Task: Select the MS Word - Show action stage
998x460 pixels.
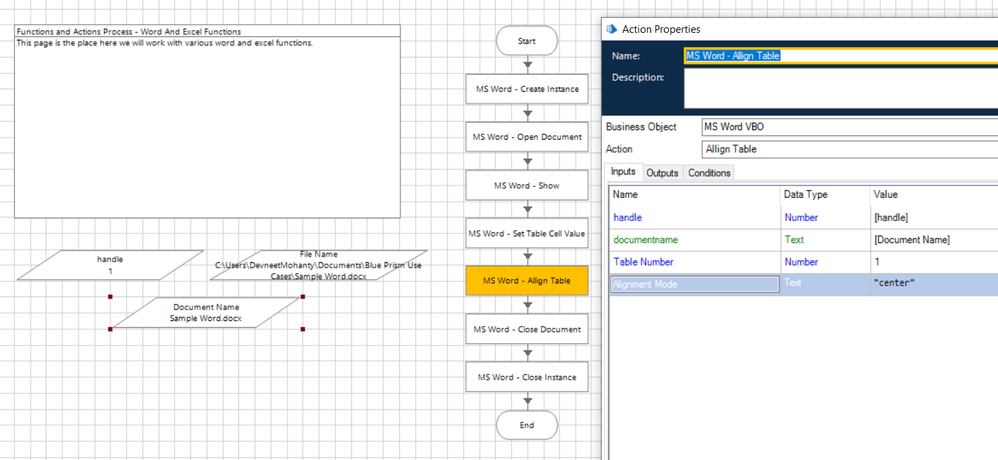Action: pos(527,185)
